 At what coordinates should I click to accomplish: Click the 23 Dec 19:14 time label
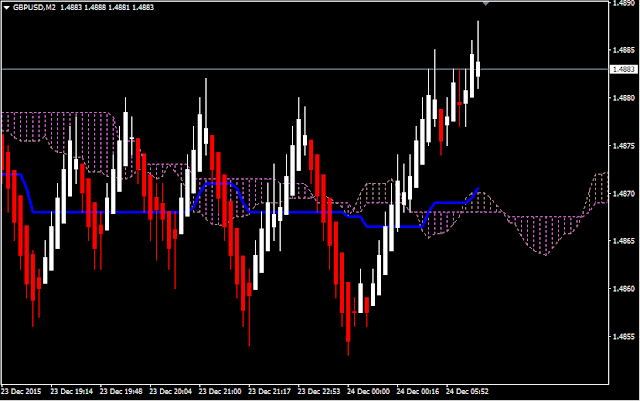71,391
